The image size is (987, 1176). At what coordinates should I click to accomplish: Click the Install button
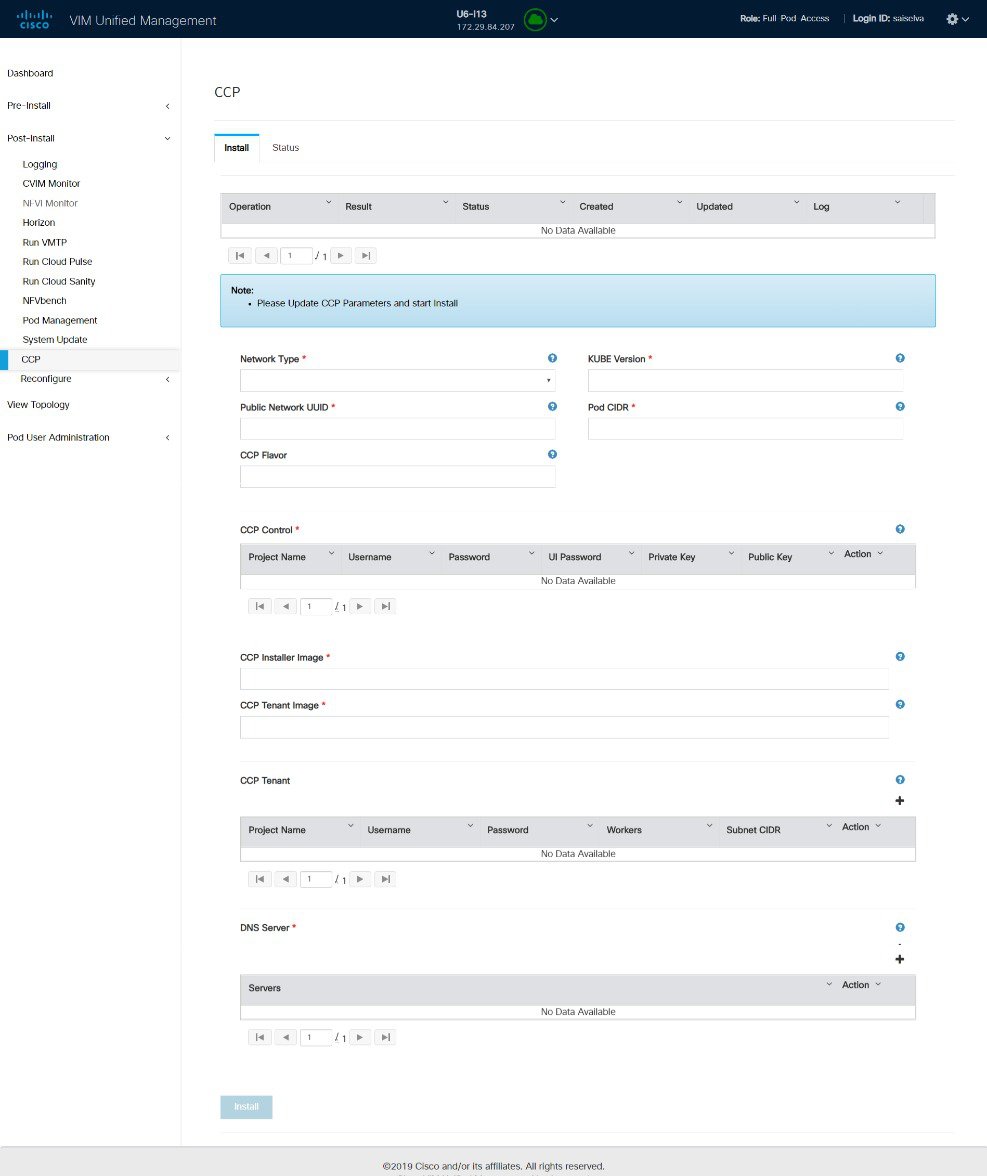(246, 1107)
